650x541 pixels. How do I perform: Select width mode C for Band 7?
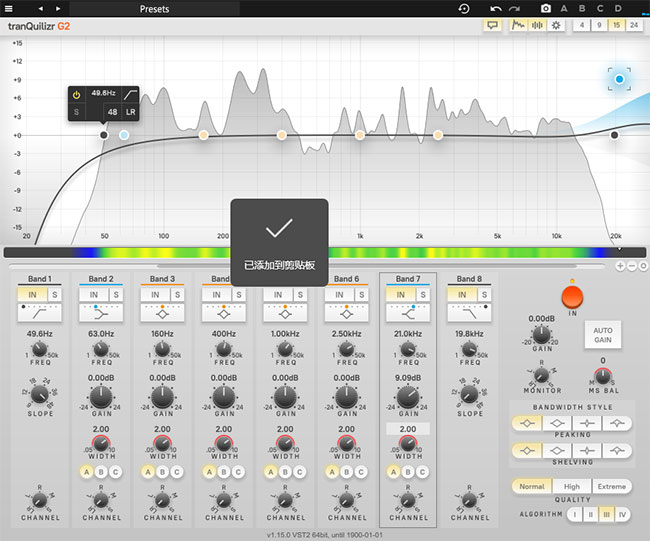(422, 472)
